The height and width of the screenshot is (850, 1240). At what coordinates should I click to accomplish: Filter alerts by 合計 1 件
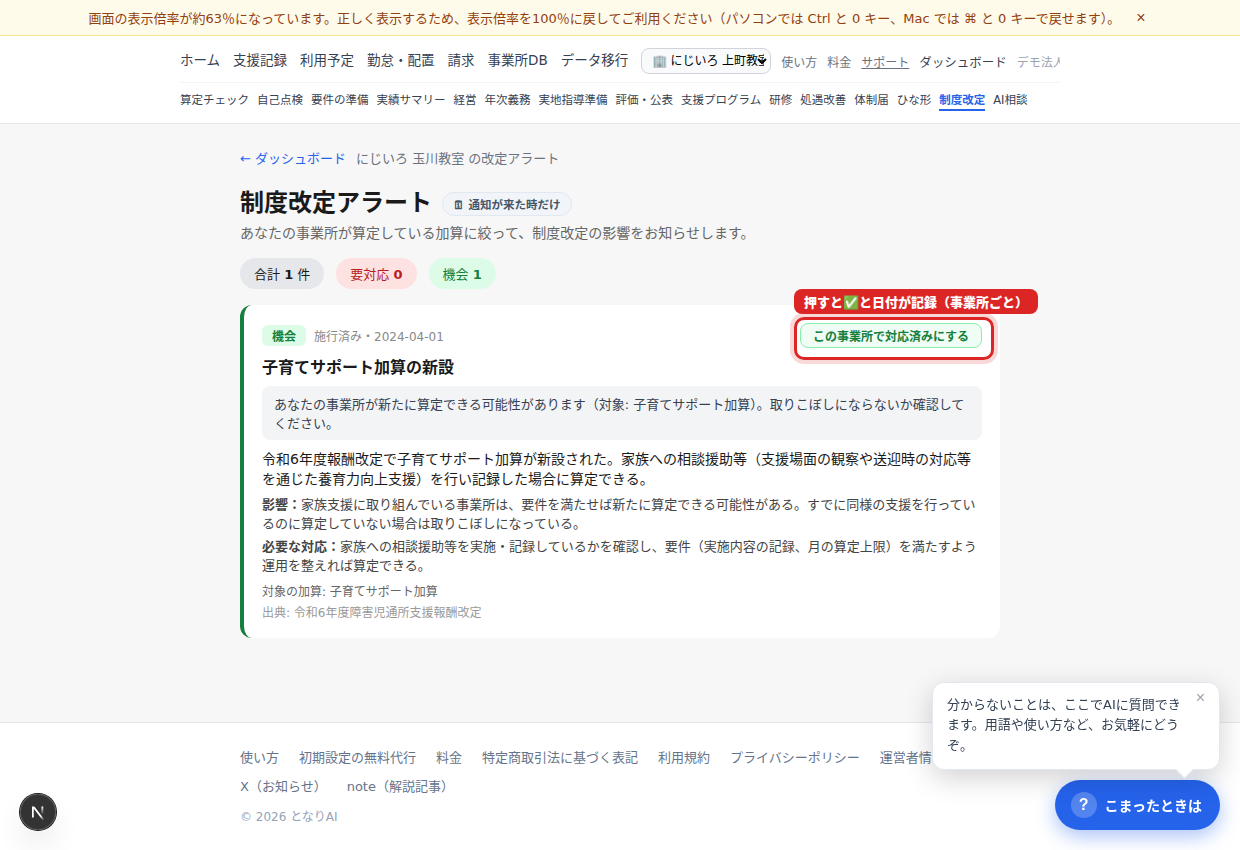tap(282, 274)
